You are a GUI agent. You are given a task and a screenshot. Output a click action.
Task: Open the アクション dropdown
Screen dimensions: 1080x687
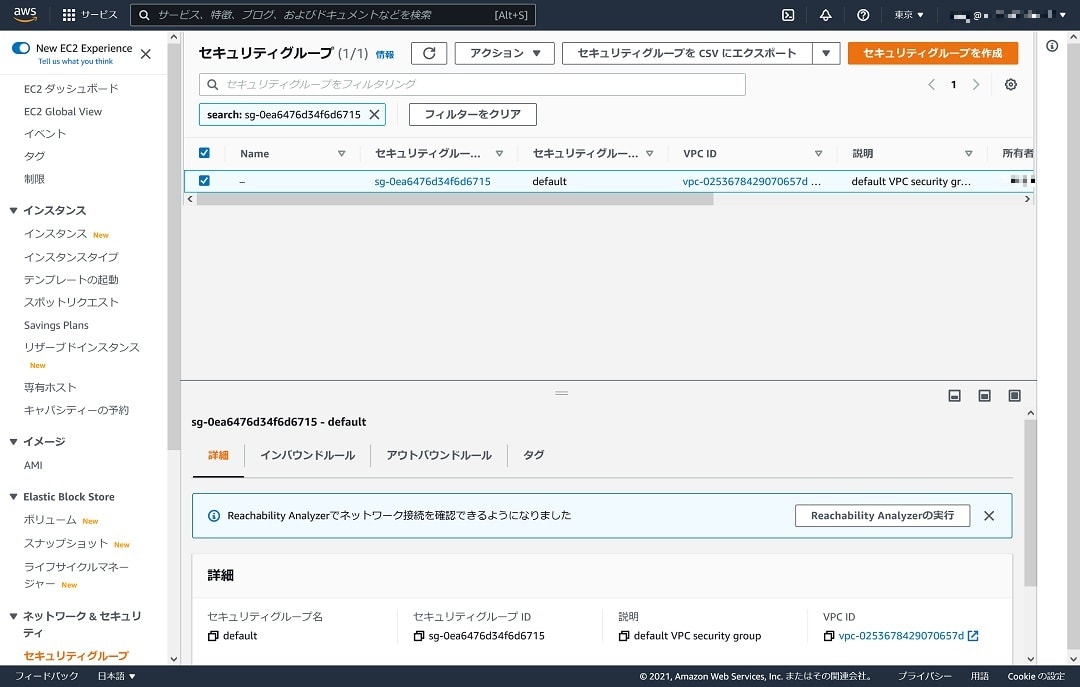(504, 53)
